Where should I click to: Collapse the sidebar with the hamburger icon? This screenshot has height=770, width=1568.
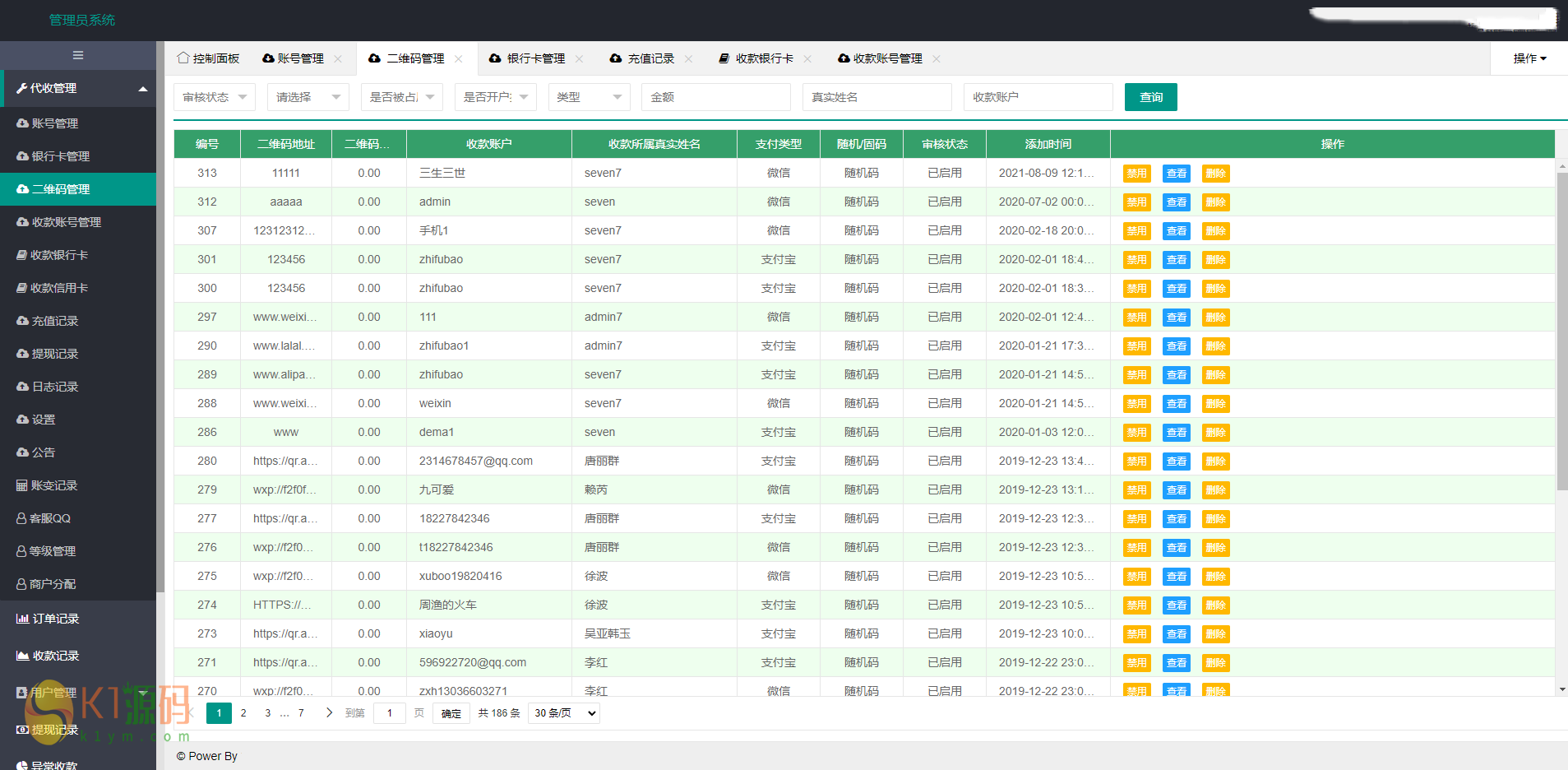click(x=78, y=55)
